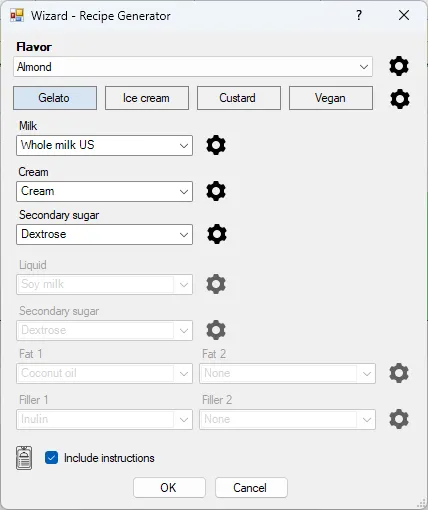Image resolution: width=428 pixels, height=510 pixels.
Task: Open the Filler 2 dropdown
Action: coord(287,419)
